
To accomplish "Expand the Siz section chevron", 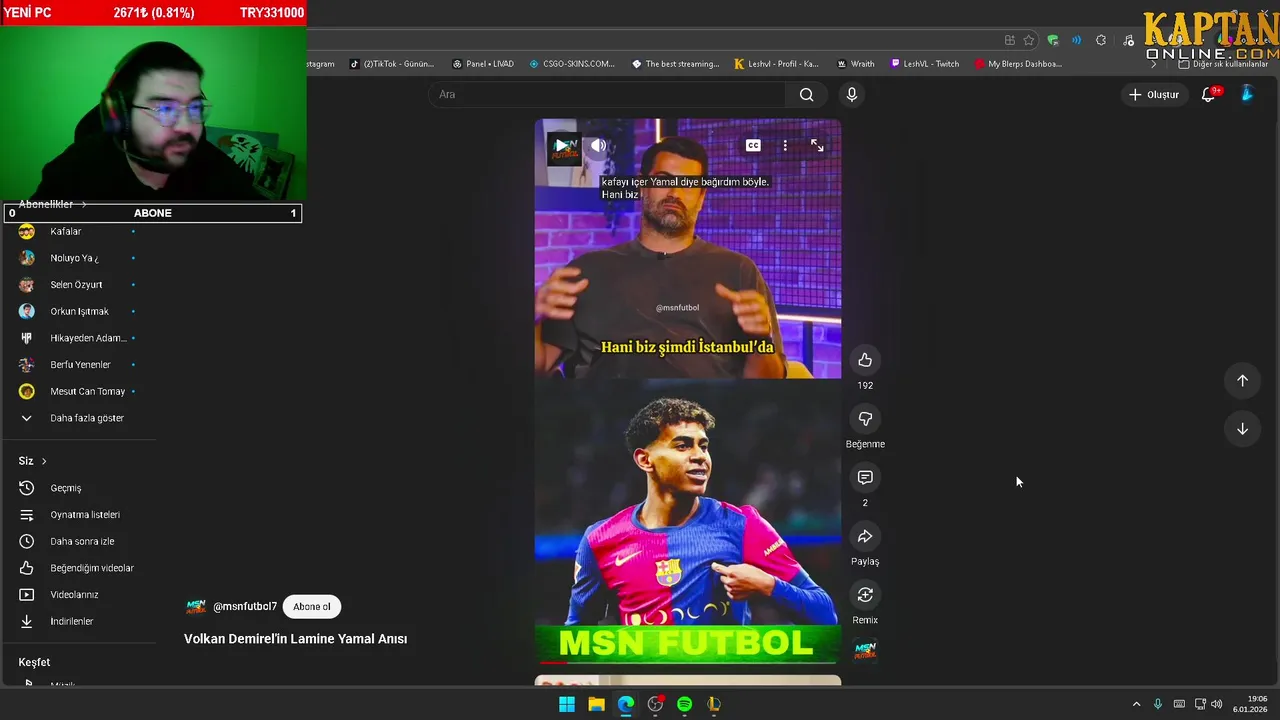I will point(44,461).
